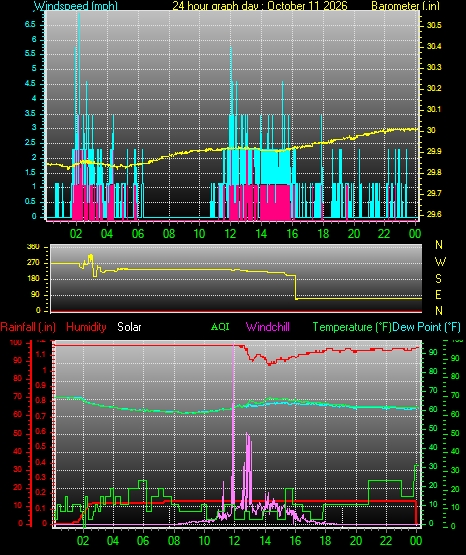Click the 24 hour graph day date title
This screenshot has height=555, width=466.
point(260,6)
